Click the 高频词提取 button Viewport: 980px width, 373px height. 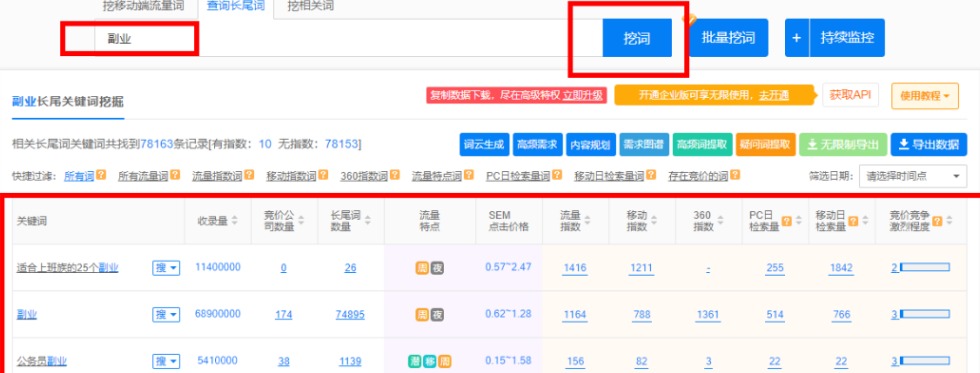tap(702, 145)
